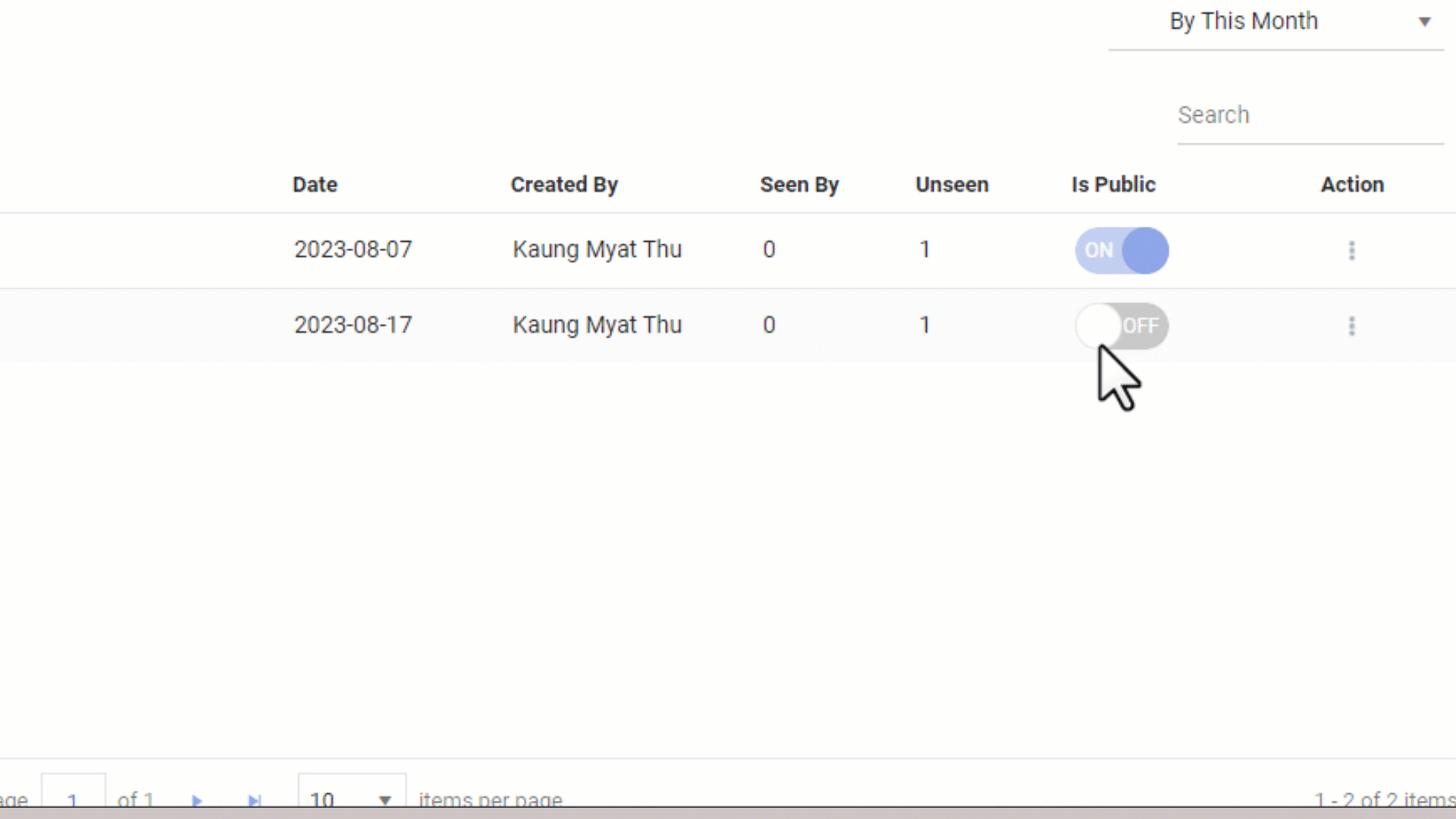The width and height of the screenshot is (1456, 819).
Task: Sort by Is Public column header
Action: click(1113, 184)
